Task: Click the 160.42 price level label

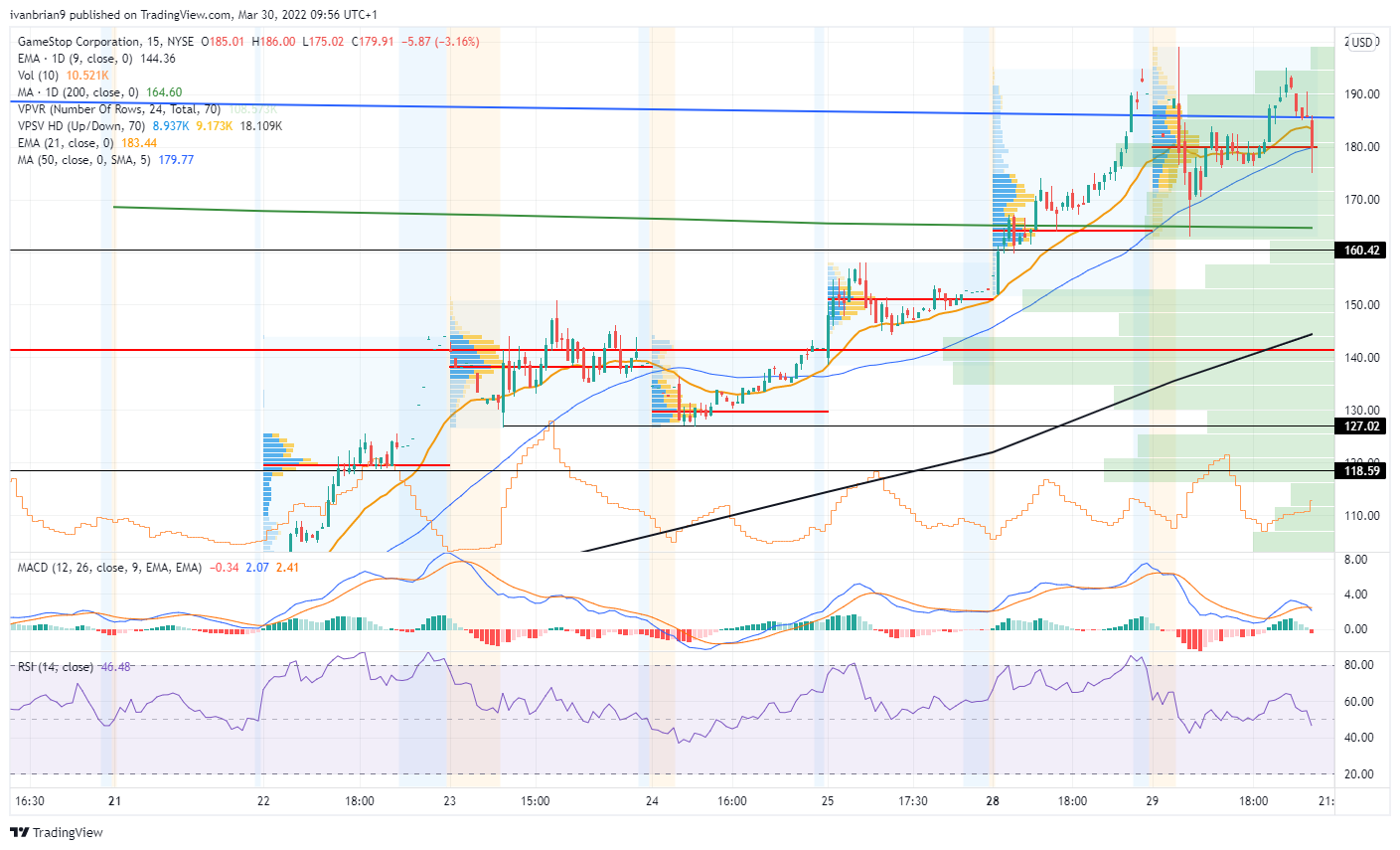Action: (1362, 251)
